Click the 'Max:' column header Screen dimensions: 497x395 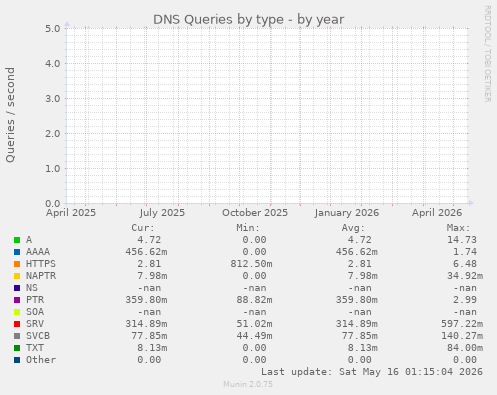459,228
